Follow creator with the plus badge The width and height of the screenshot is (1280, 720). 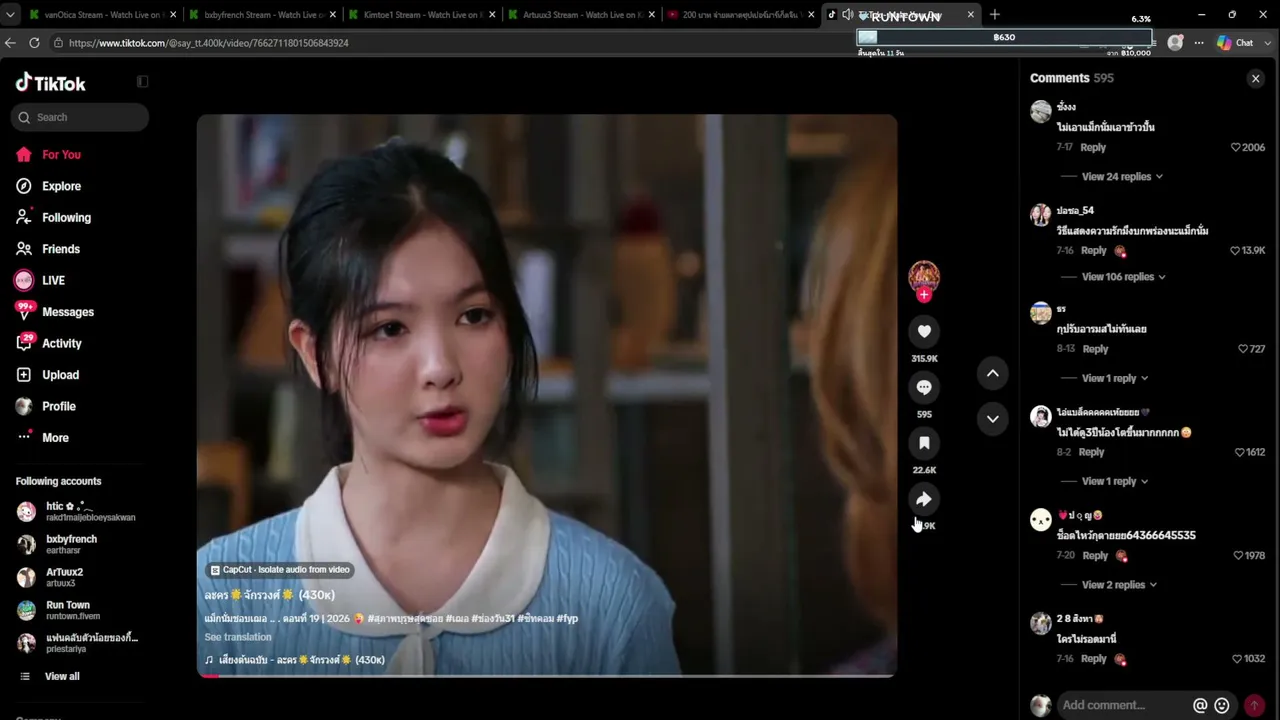coord(924,295)
